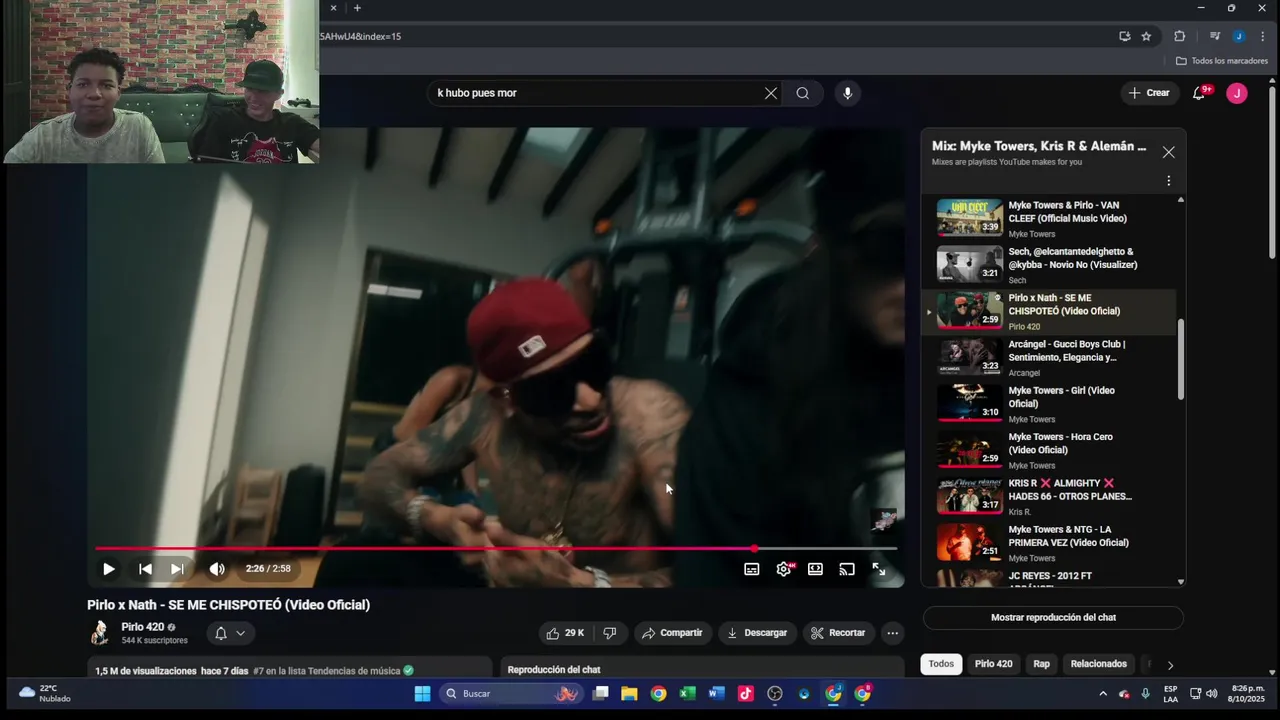Open OBS Studio from taskbar
The image size is (1280, 720).
point(775,694)
